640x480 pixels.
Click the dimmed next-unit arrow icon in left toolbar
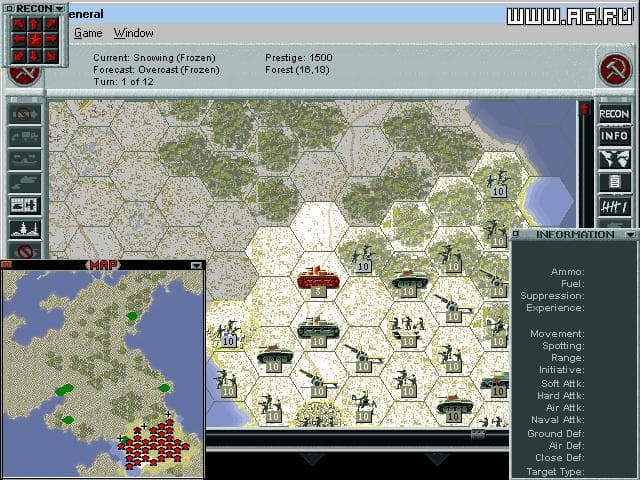point(24,114)
